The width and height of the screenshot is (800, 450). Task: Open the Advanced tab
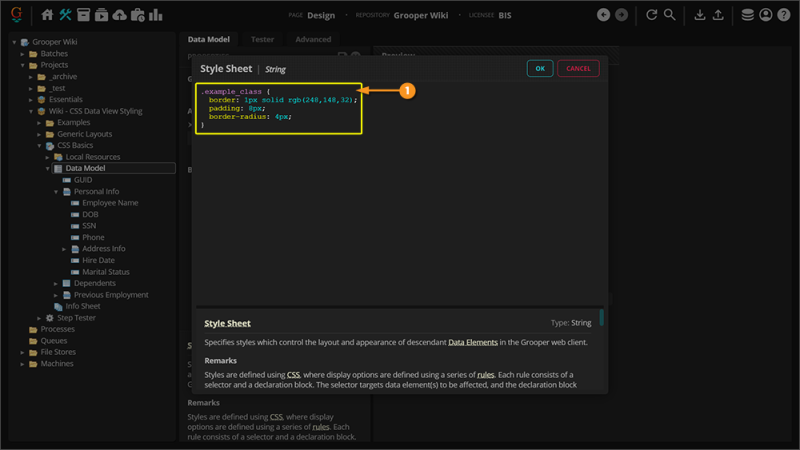tap(313, 39)
